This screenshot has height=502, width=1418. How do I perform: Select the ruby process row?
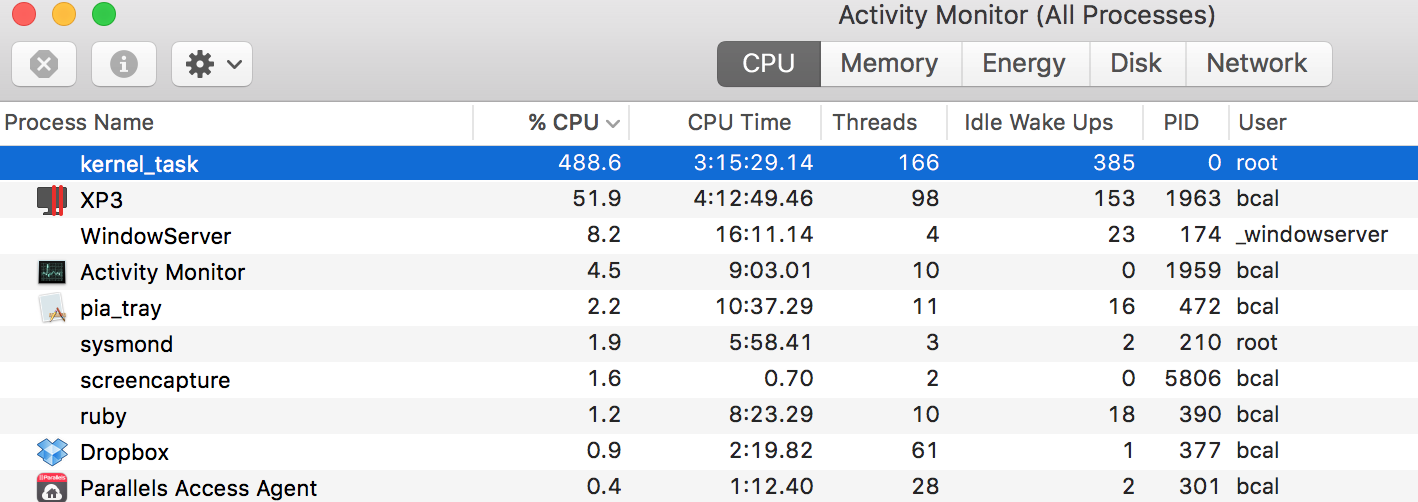pyautogui.click(x=709, y=416)
